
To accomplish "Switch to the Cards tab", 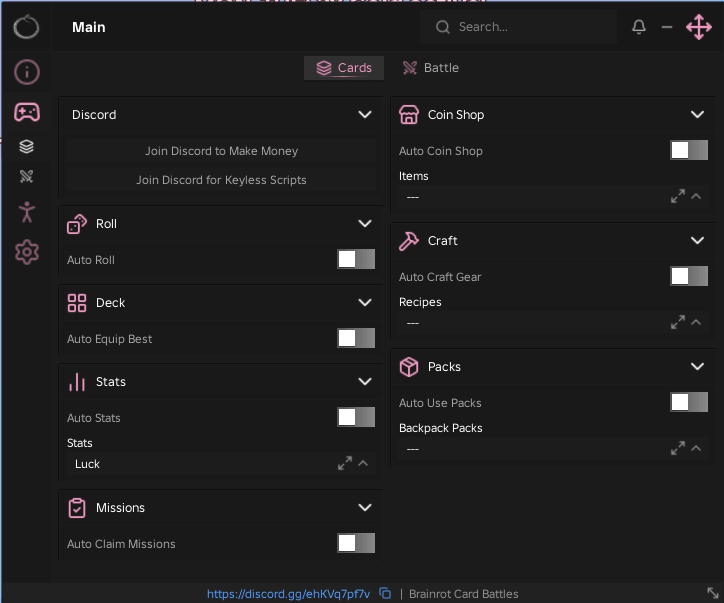I will pyautogui.click(x=344, y=68).
